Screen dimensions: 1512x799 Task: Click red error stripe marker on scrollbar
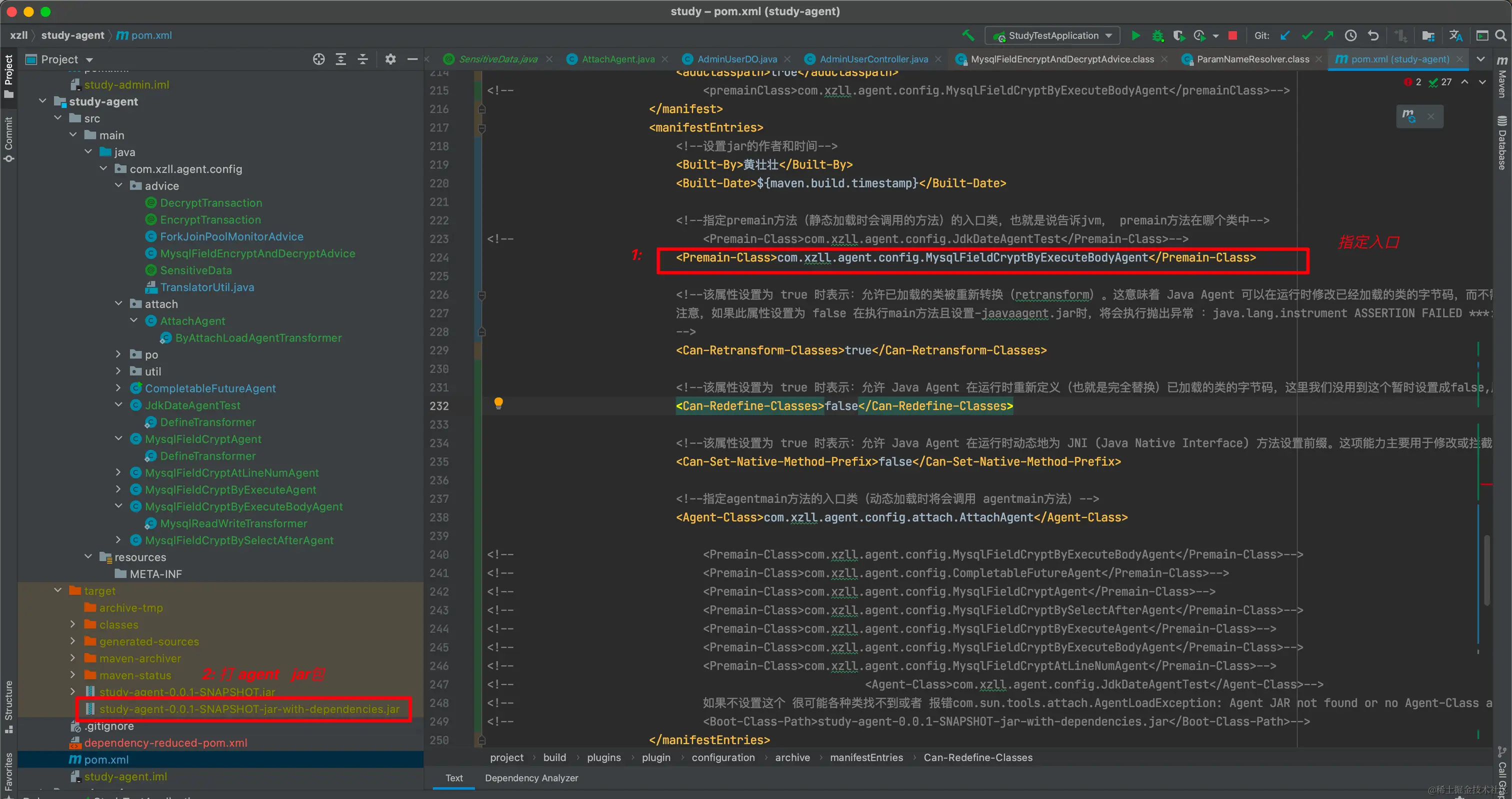[x=1486, y=484]
